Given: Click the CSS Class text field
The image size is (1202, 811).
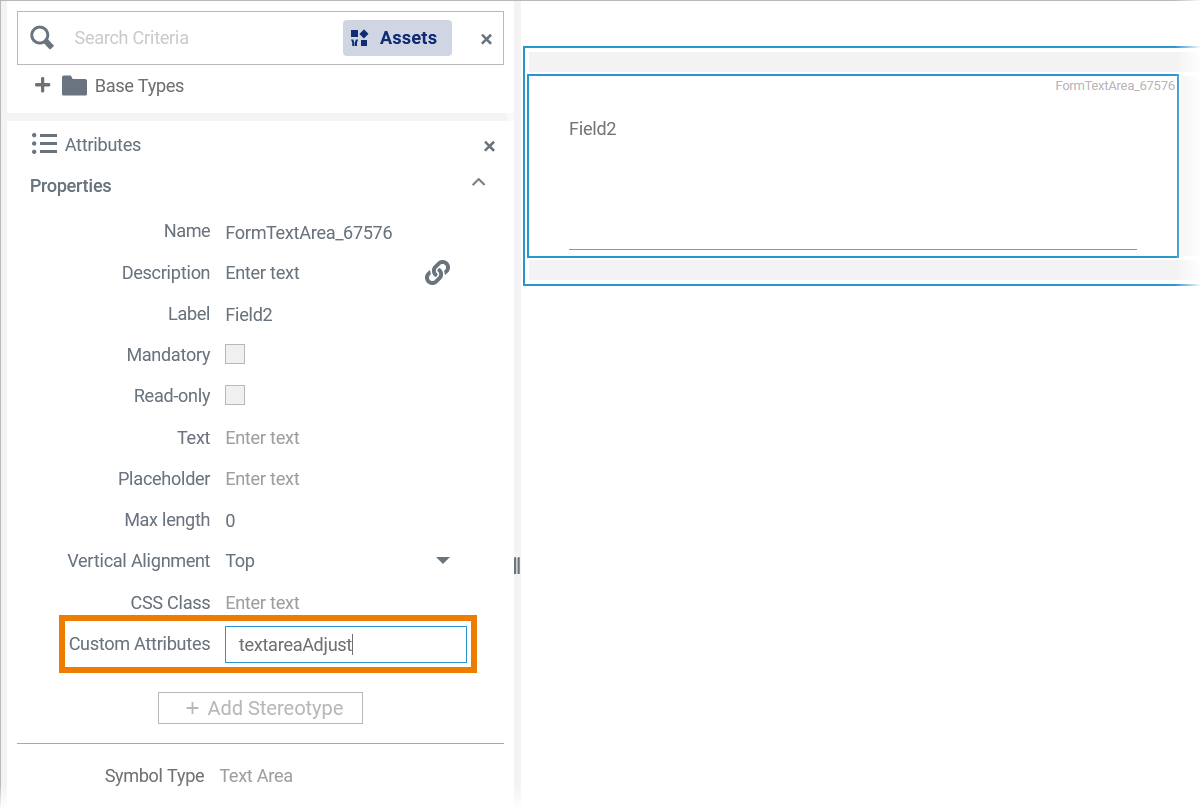Looking at the screenshot, I should [x=330, y=602].
